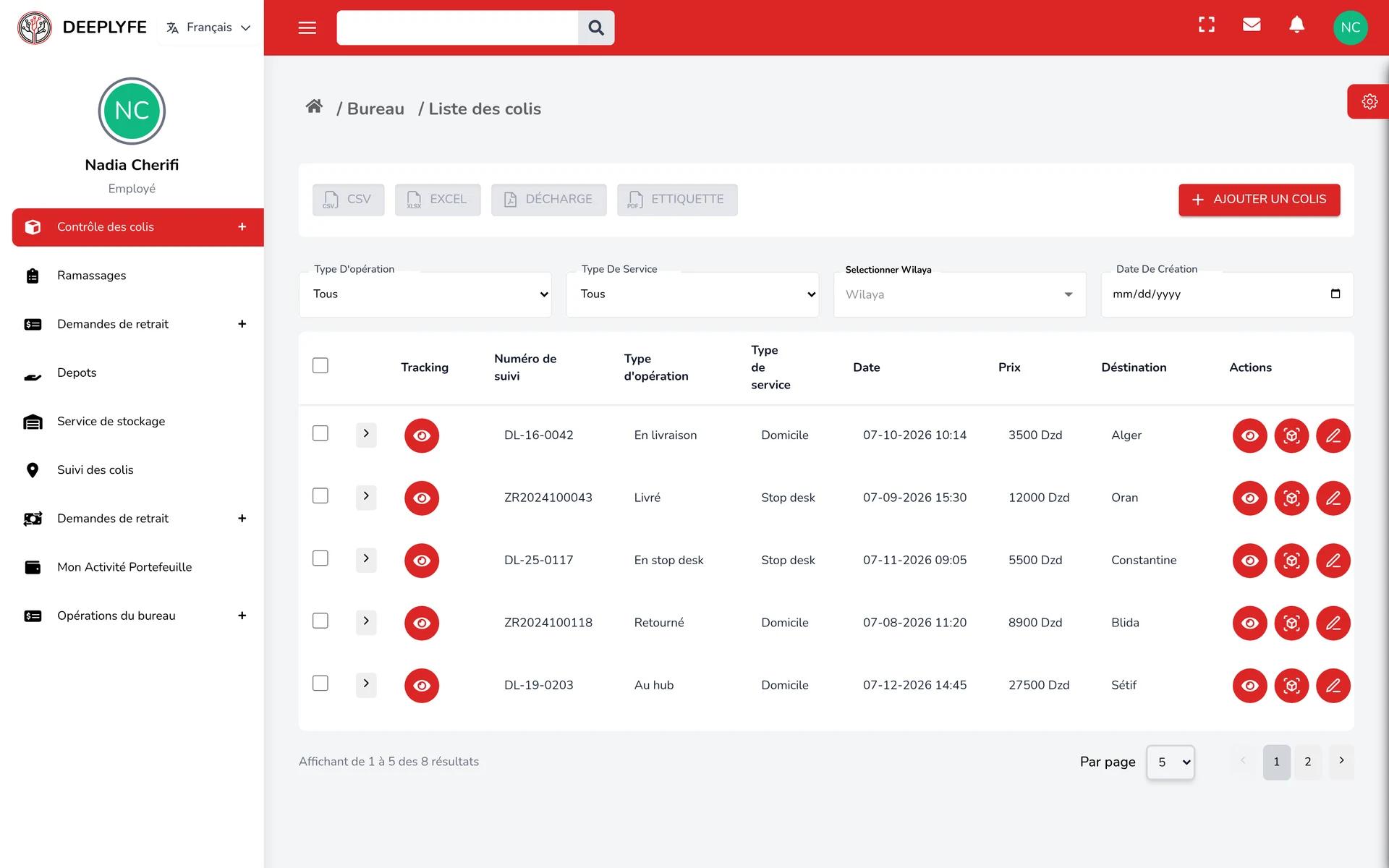1389x868 pixels.
Task: Click the Bureau breadcrumb link
Action: (x=375, y=109)
